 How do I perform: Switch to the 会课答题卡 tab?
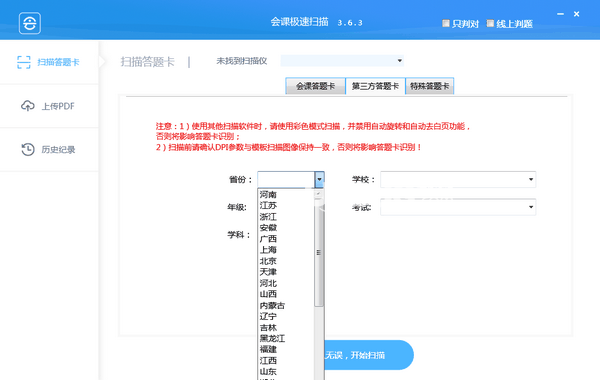[x=315, y=86]
